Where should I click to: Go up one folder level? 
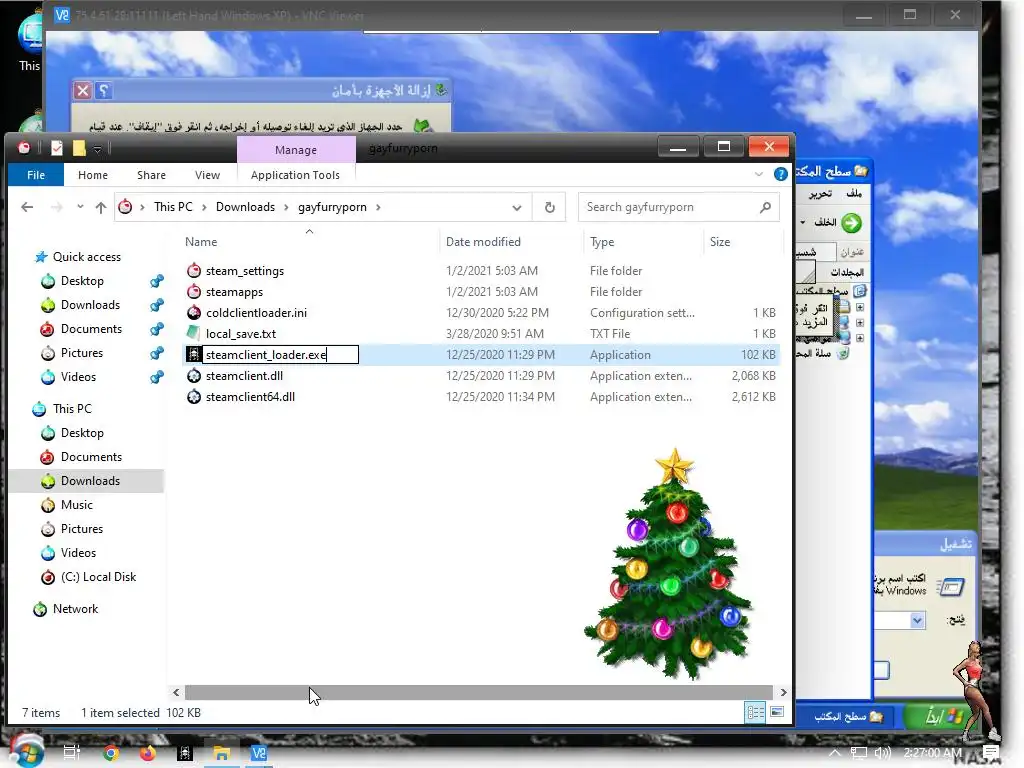point(101,207)
